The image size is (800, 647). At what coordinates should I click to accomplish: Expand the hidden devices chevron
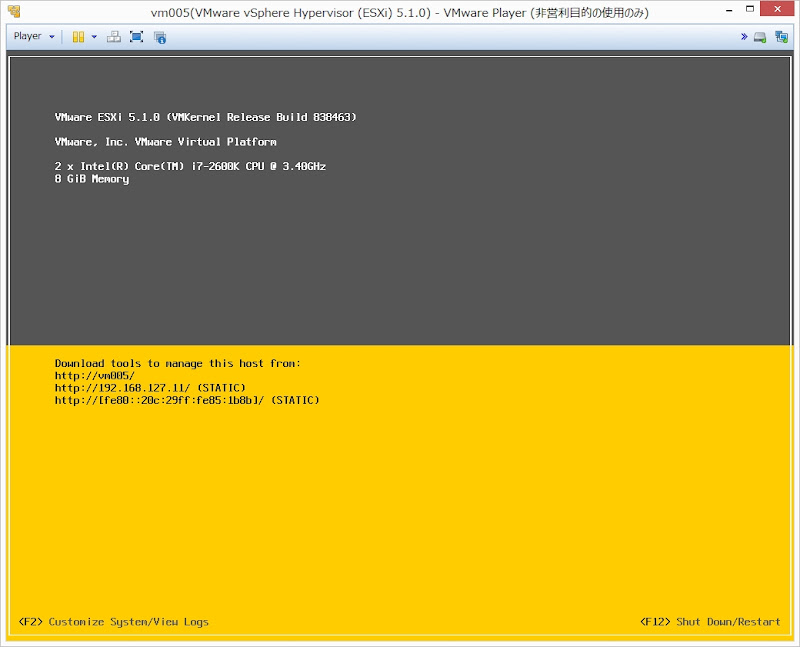pos(744,36)
